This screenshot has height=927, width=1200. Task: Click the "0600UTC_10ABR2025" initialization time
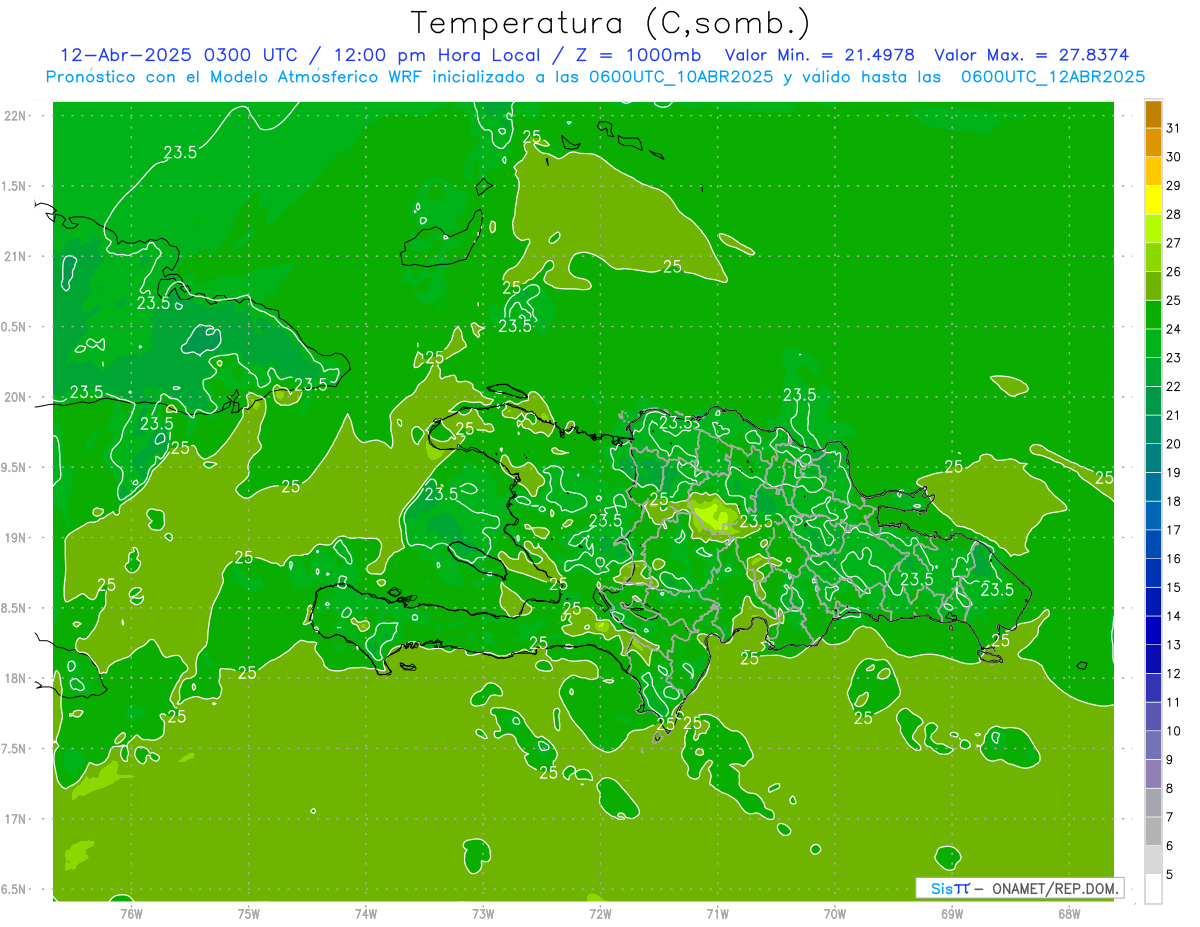pyautogui.click(x=684, y=77)
